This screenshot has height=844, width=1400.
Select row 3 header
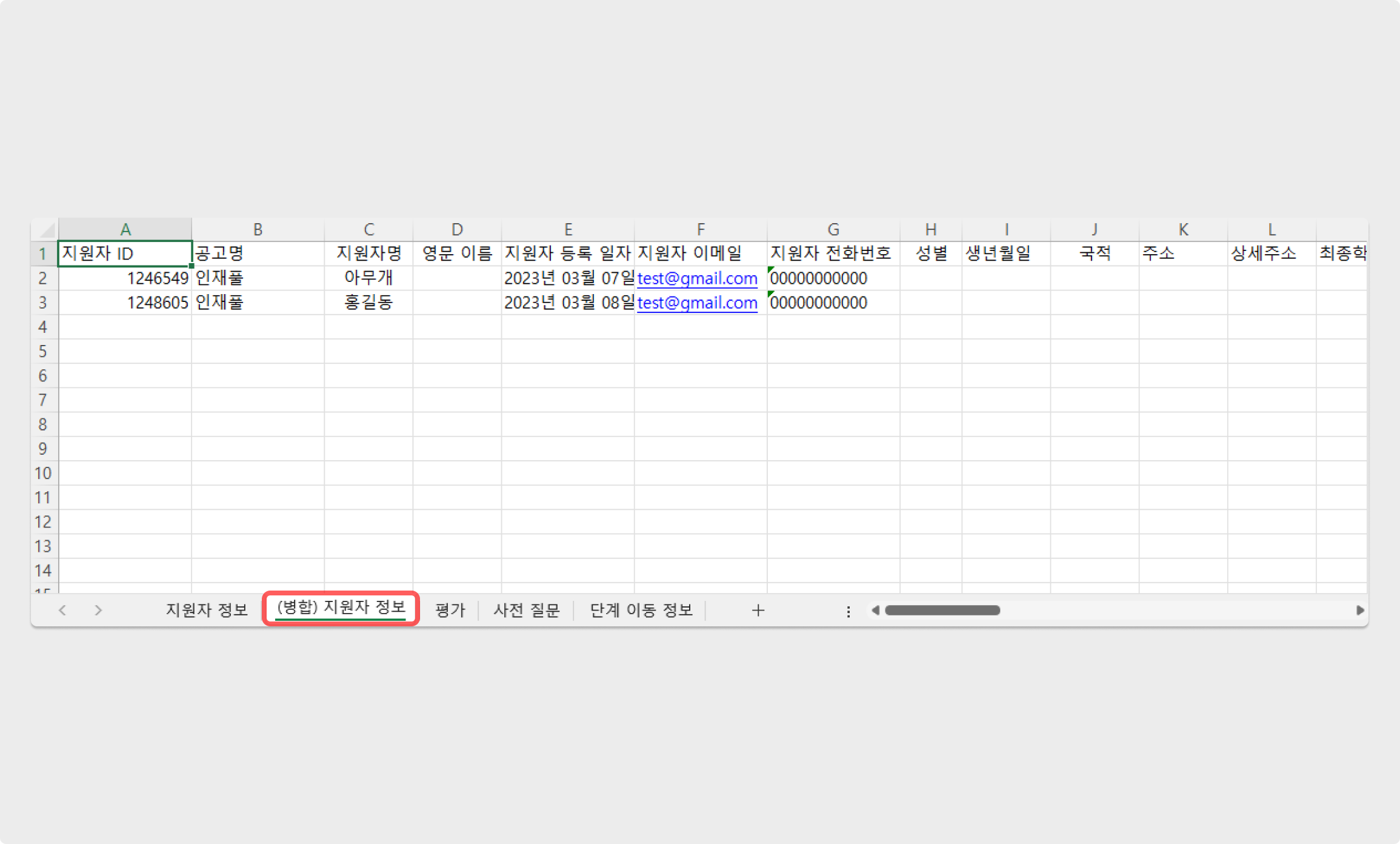(x=43, y=303)
